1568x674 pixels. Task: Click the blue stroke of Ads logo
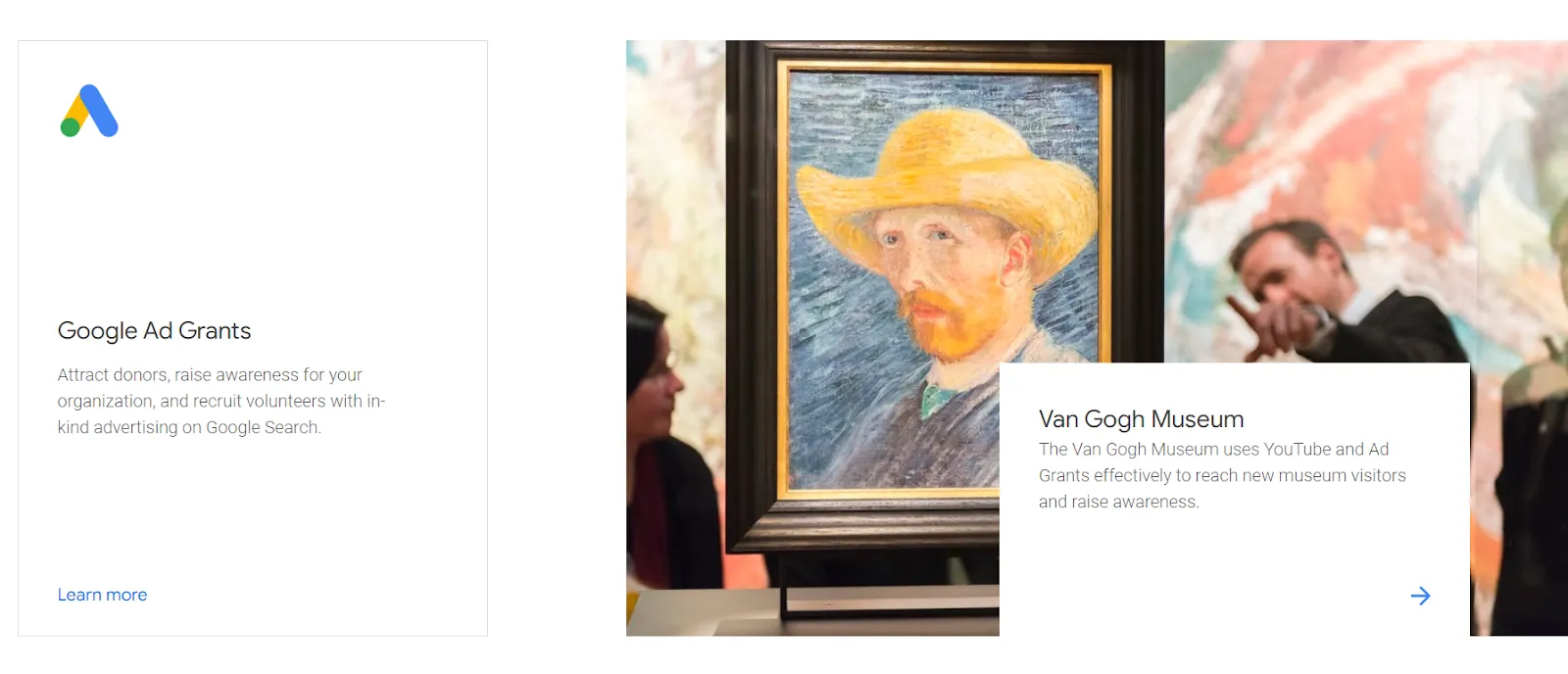99,110
